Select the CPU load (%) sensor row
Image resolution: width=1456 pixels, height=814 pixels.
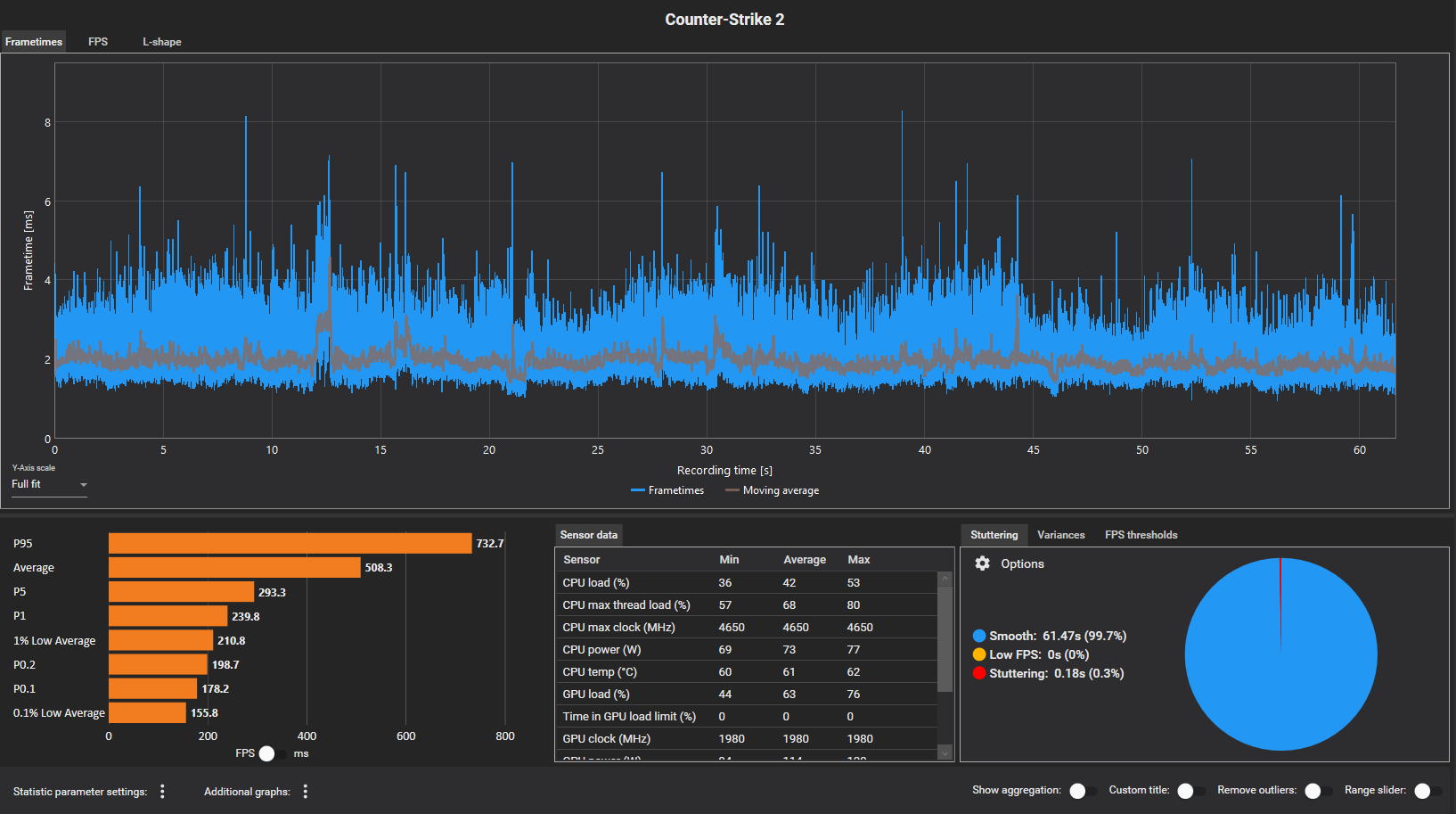[747, 583]
